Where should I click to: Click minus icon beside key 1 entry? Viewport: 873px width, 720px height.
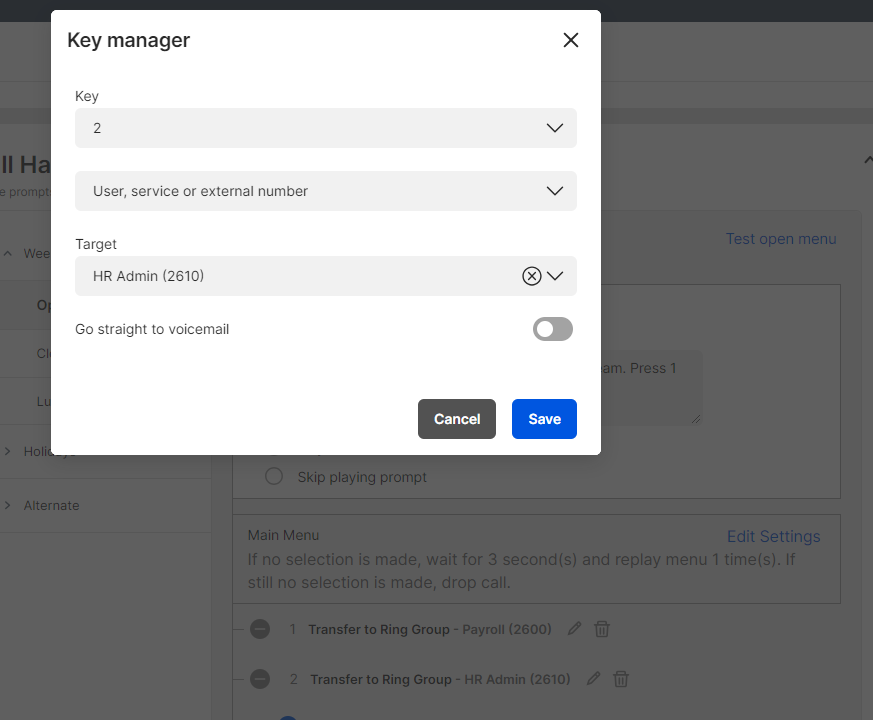pyautogui.click(x=260, y=629)
